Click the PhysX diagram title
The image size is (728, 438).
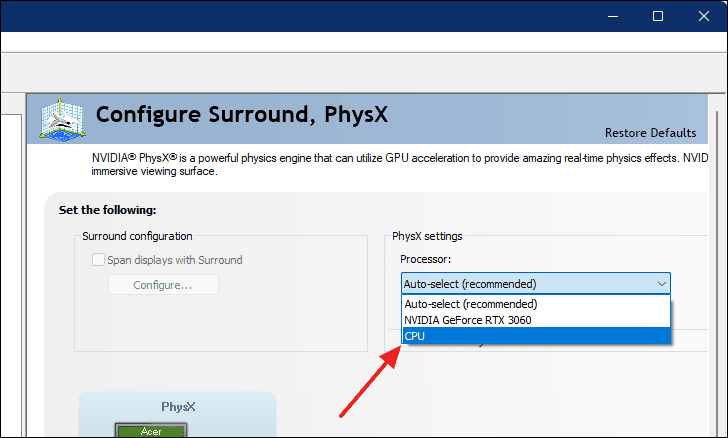coord(178,407)
